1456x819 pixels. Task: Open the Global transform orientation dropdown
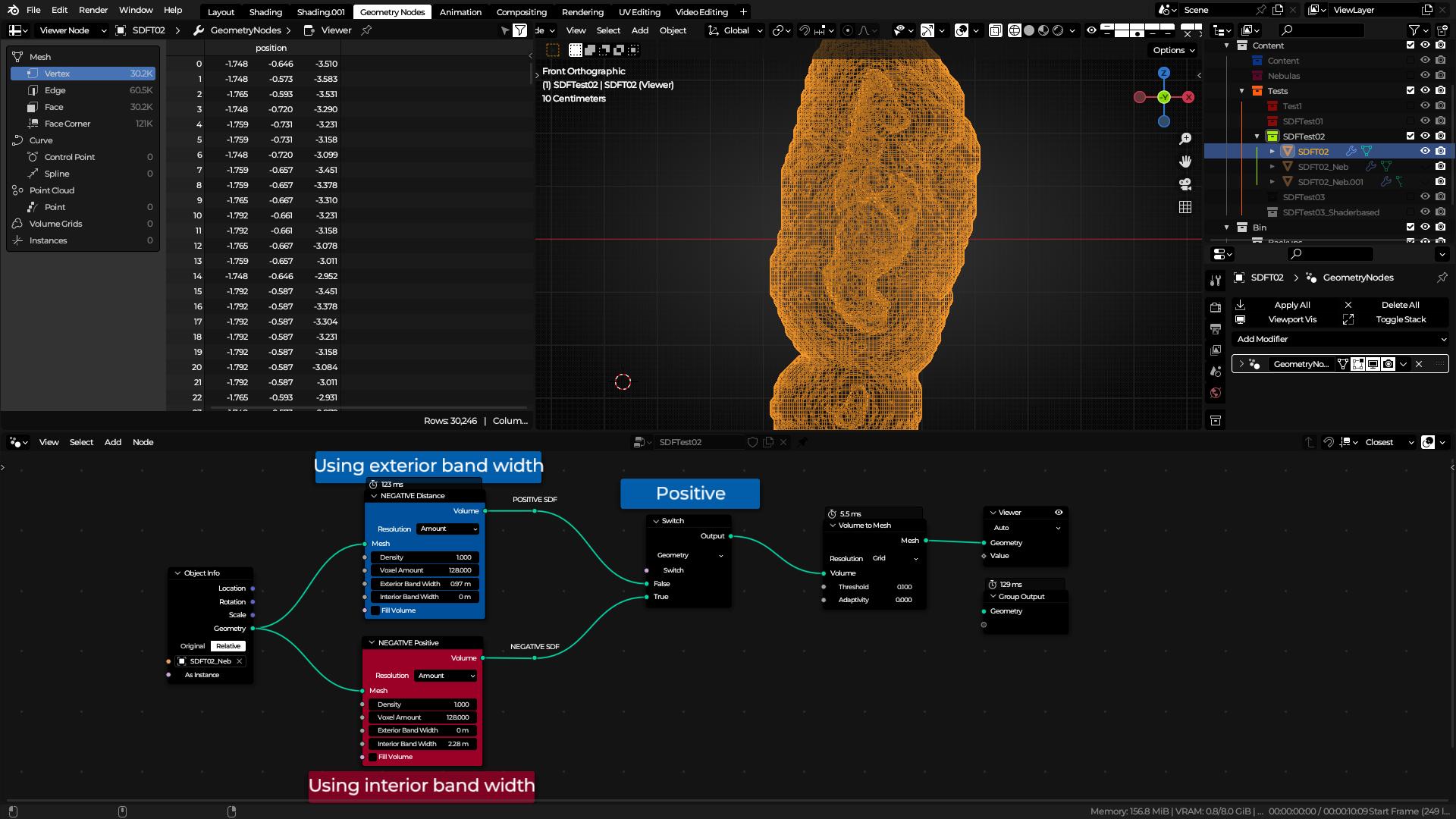pos(735,30)
